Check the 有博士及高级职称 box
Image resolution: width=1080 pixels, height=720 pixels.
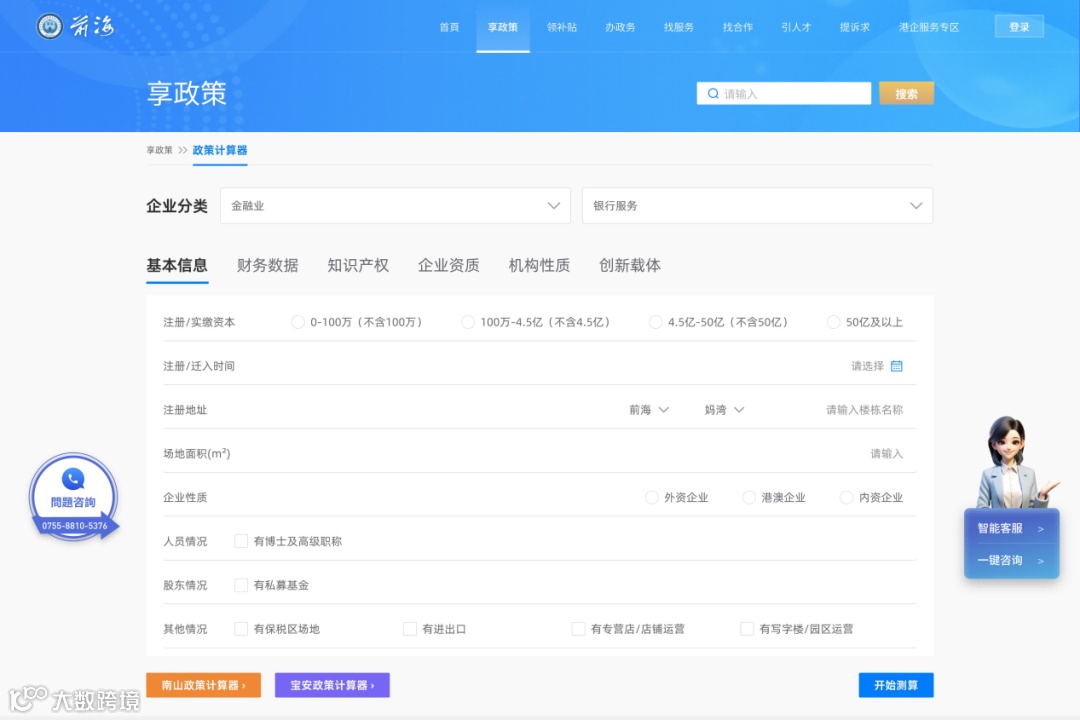pyautogui.click(x=241, y=541)
